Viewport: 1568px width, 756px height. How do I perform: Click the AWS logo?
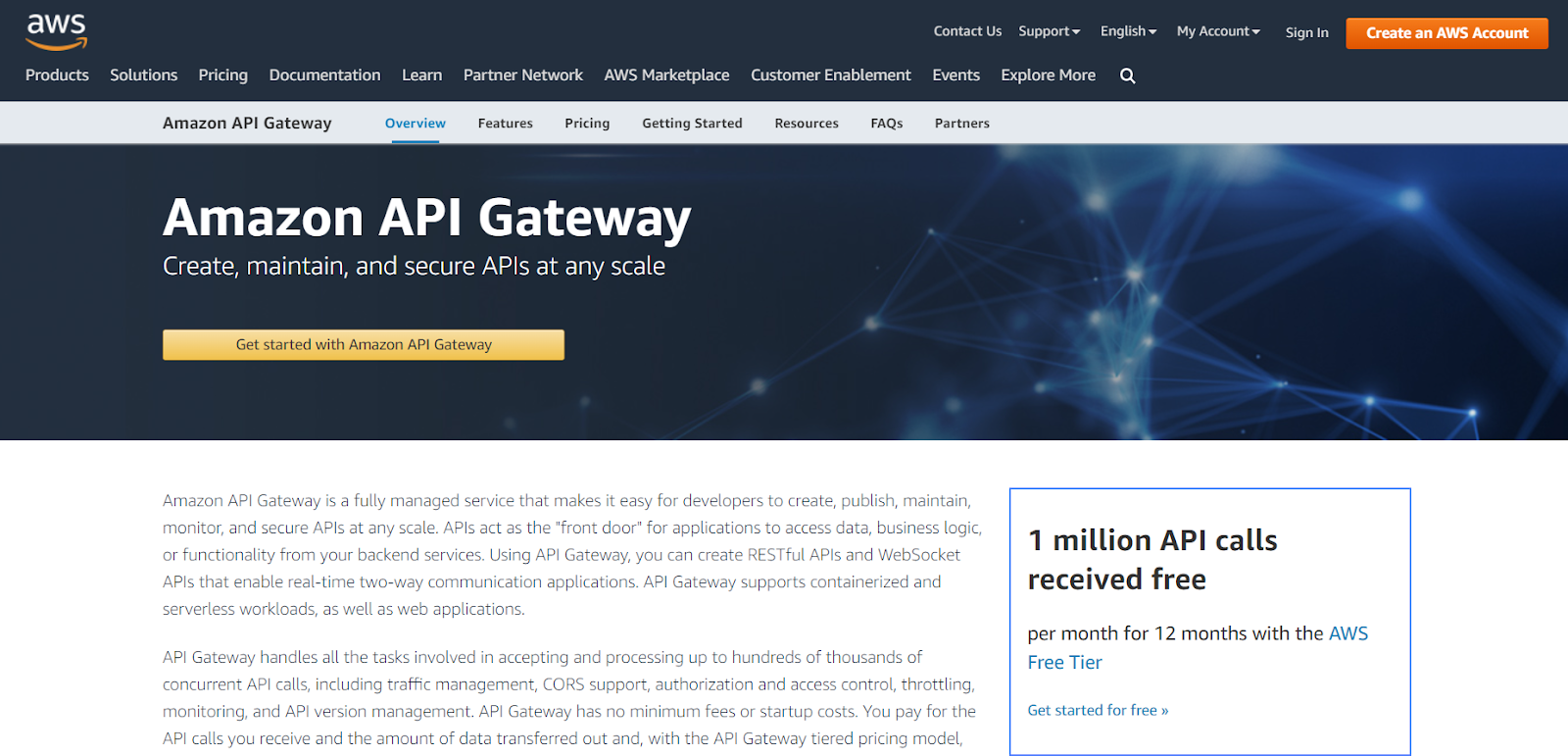pyautogui.click(x=57, y=31)
